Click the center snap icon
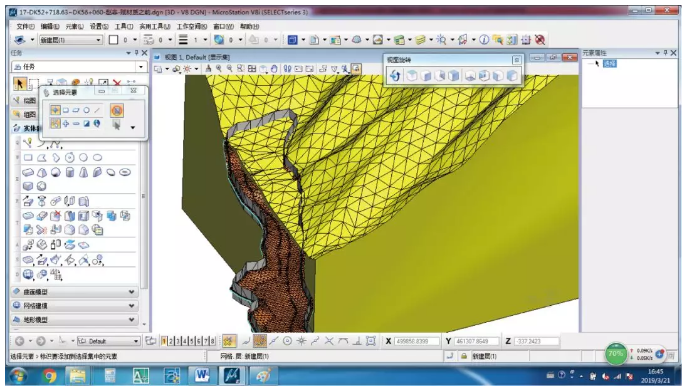The width and height of the screenshot is (684, 390). (287, 341)
